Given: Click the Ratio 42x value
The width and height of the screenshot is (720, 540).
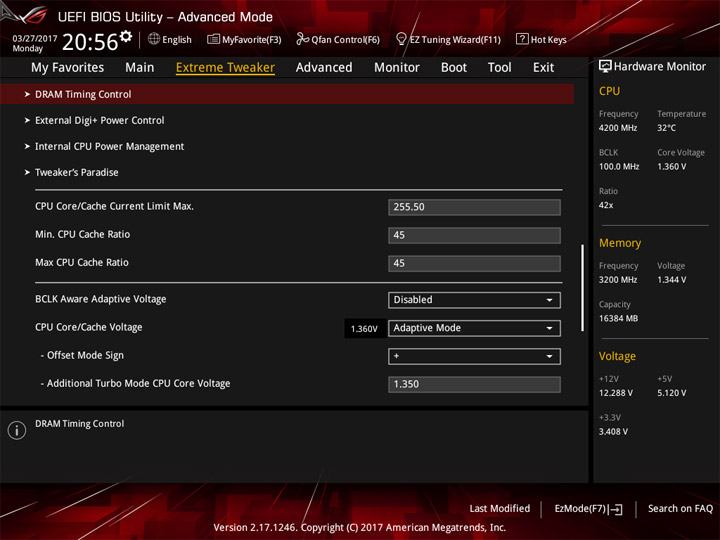Looking at the screenshot, I should [606, 205].
